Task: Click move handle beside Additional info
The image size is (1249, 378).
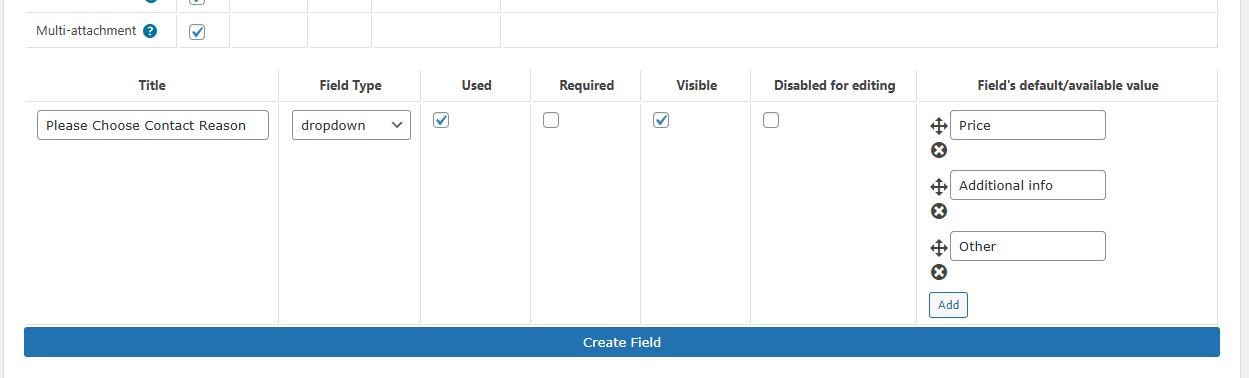Action: [x=939, y=187]
